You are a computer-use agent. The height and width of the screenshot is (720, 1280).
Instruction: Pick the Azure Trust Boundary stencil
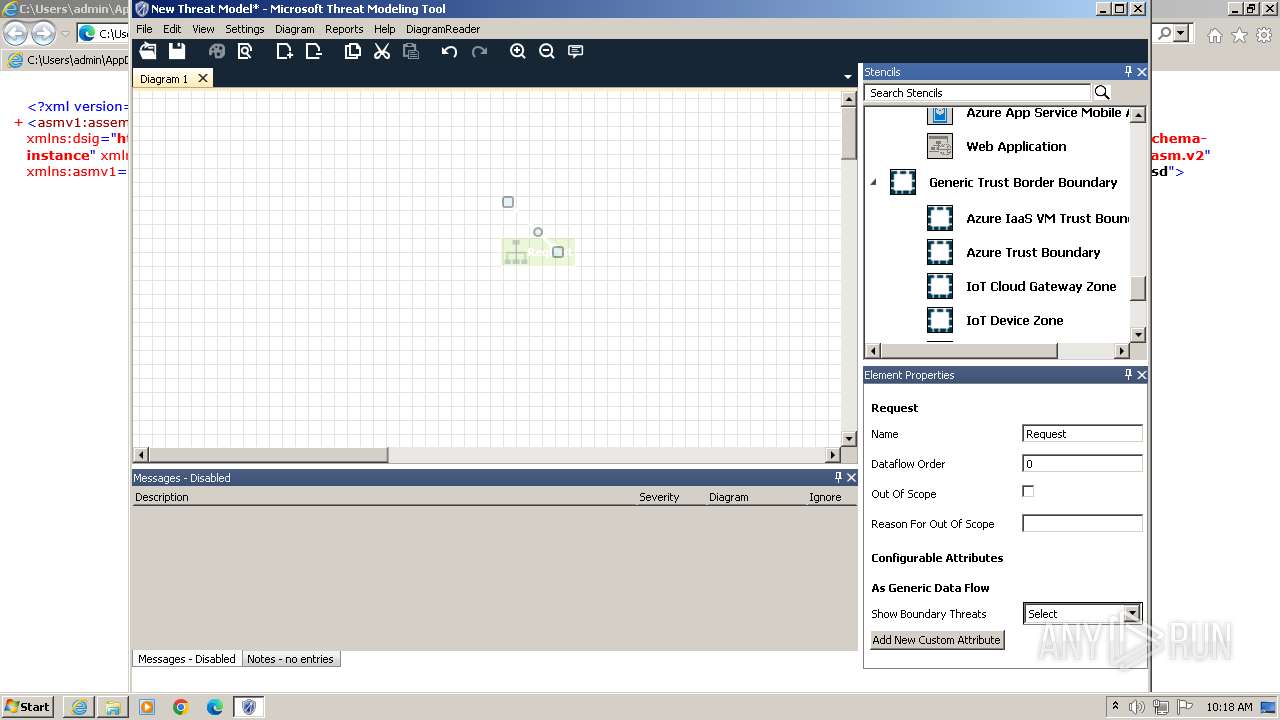(1033, 252)
